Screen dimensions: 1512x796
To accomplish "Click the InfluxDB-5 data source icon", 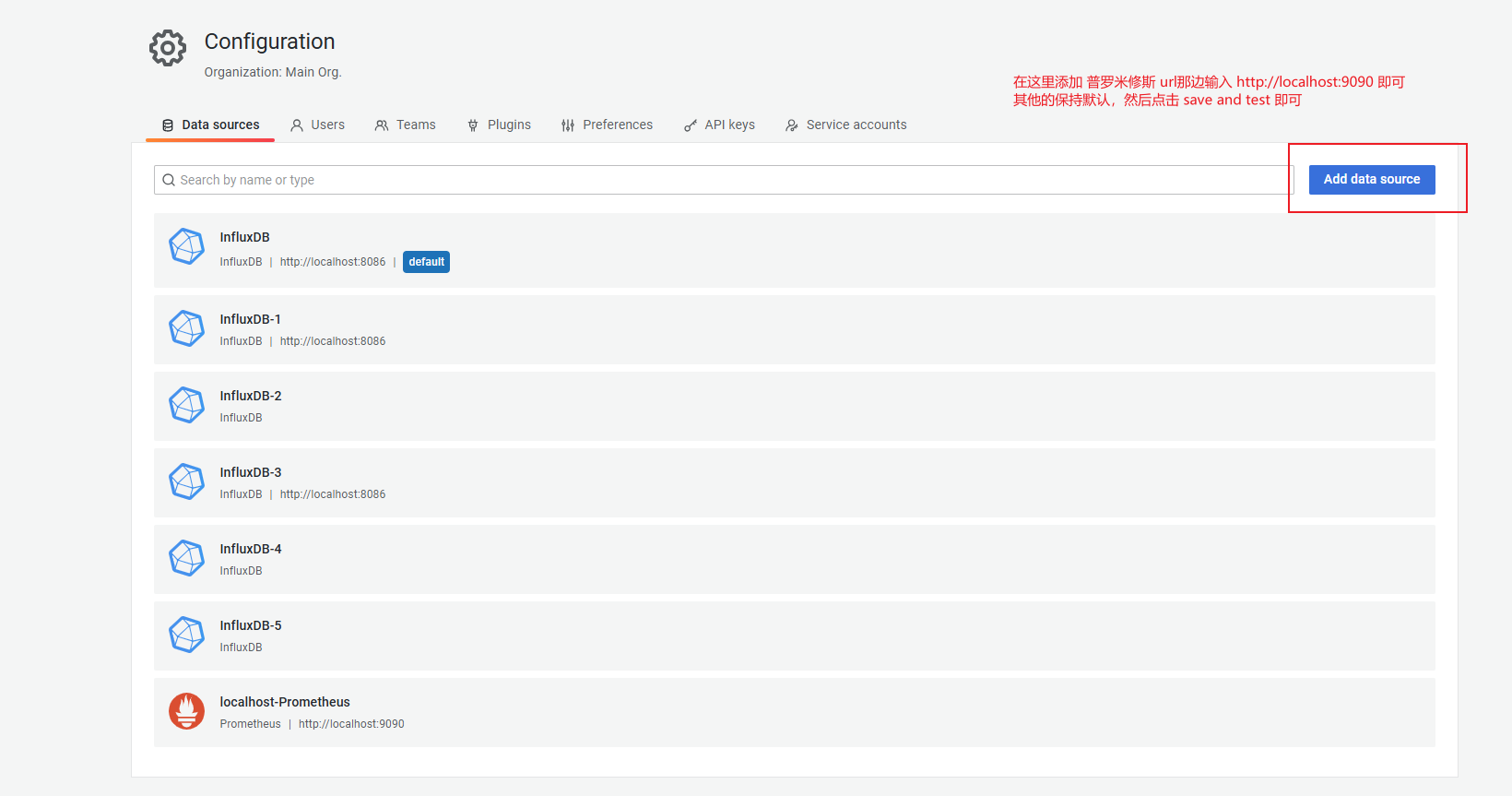I will [186, 635].
